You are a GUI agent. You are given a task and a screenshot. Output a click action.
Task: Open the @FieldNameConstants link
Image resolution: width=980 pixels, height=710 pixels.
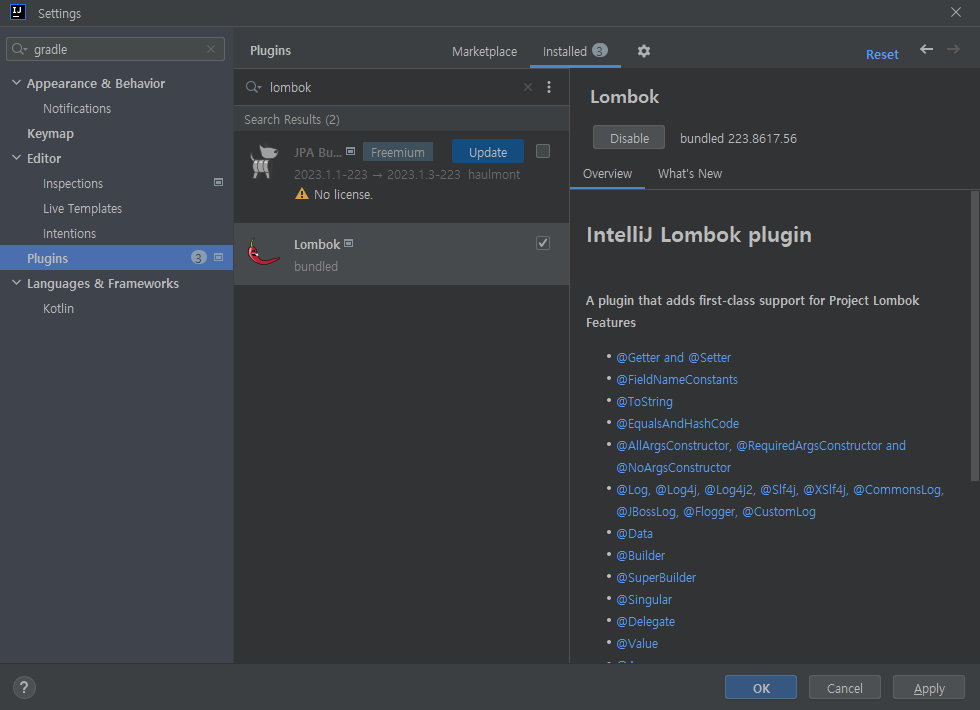pyautogui.click(x=677, y=379)
